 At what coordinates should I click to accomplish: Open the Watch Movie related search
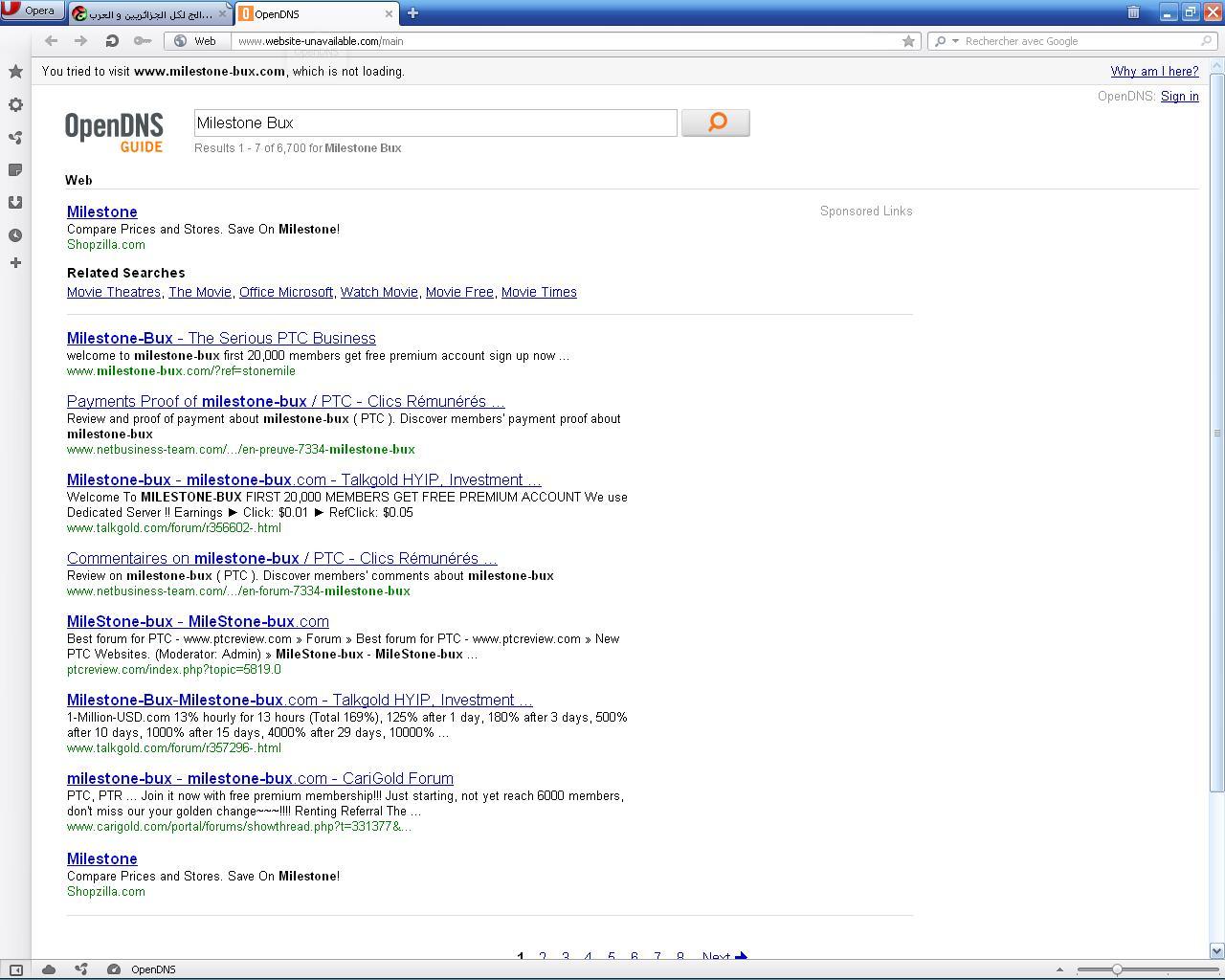[x=379, y=292]
